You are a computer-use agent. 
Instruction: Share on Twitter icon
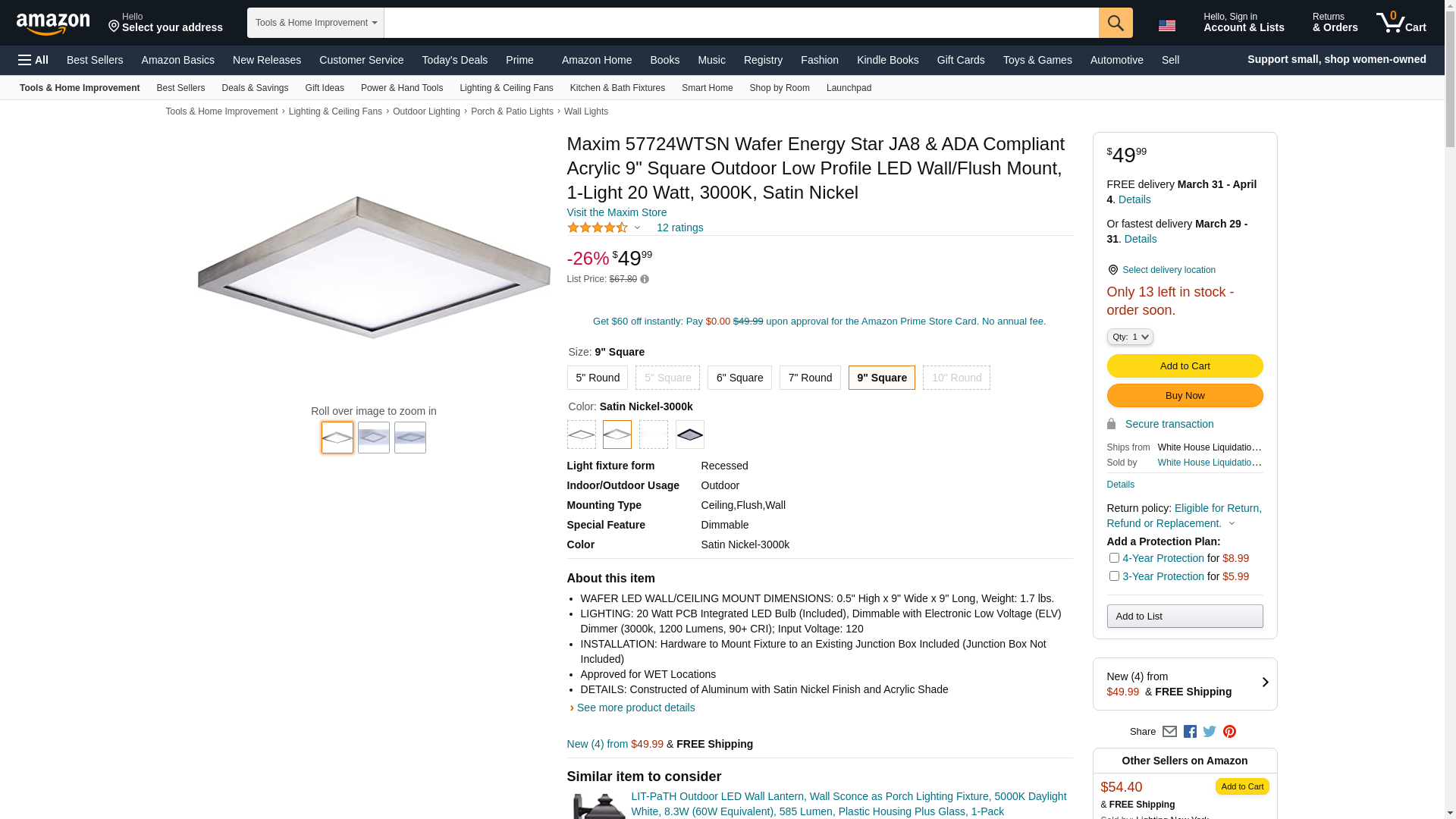pos(1210,732)
